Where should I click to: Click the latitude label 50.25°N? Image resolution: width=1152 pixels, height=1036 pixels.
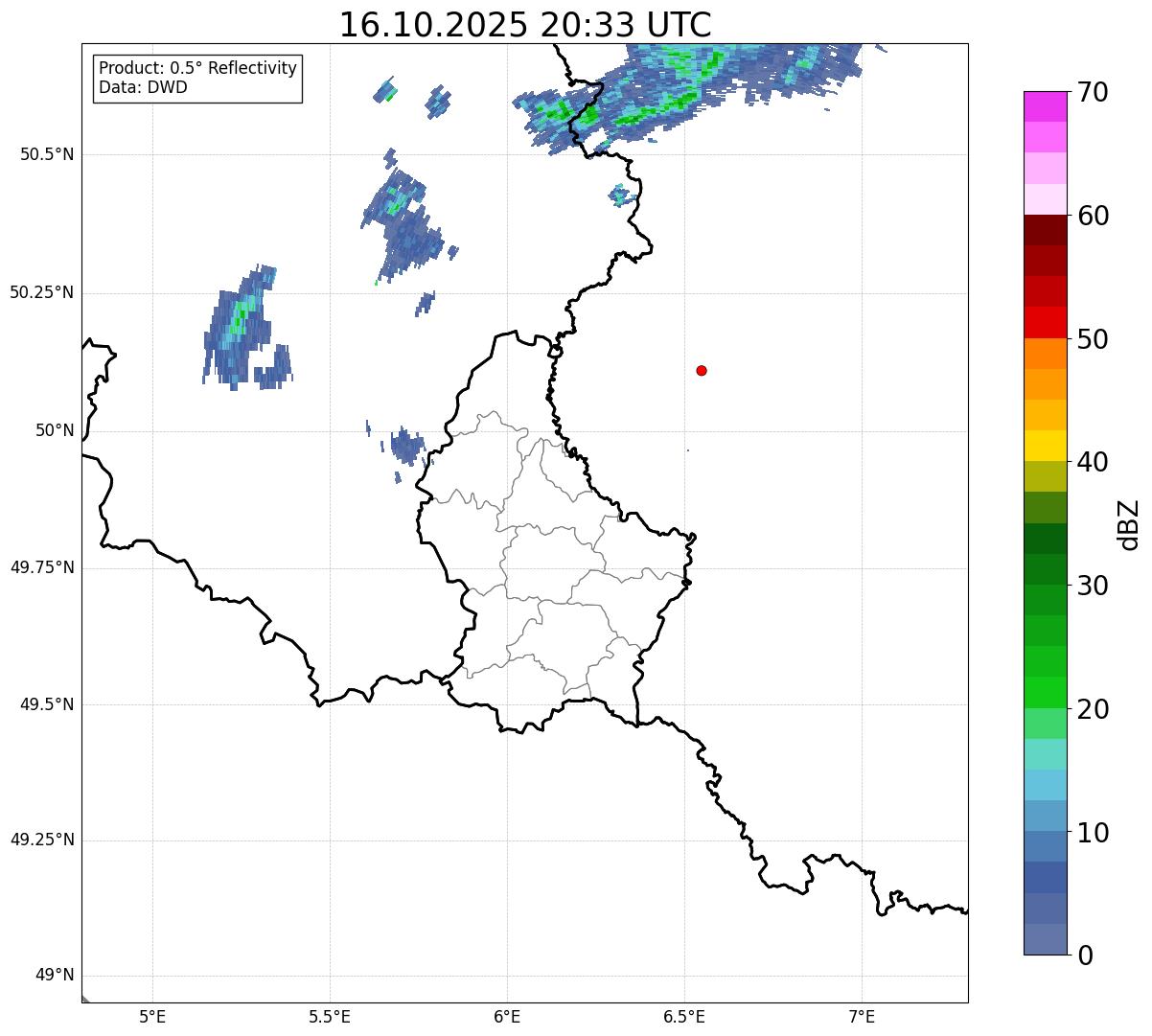(x=42, y=292)
